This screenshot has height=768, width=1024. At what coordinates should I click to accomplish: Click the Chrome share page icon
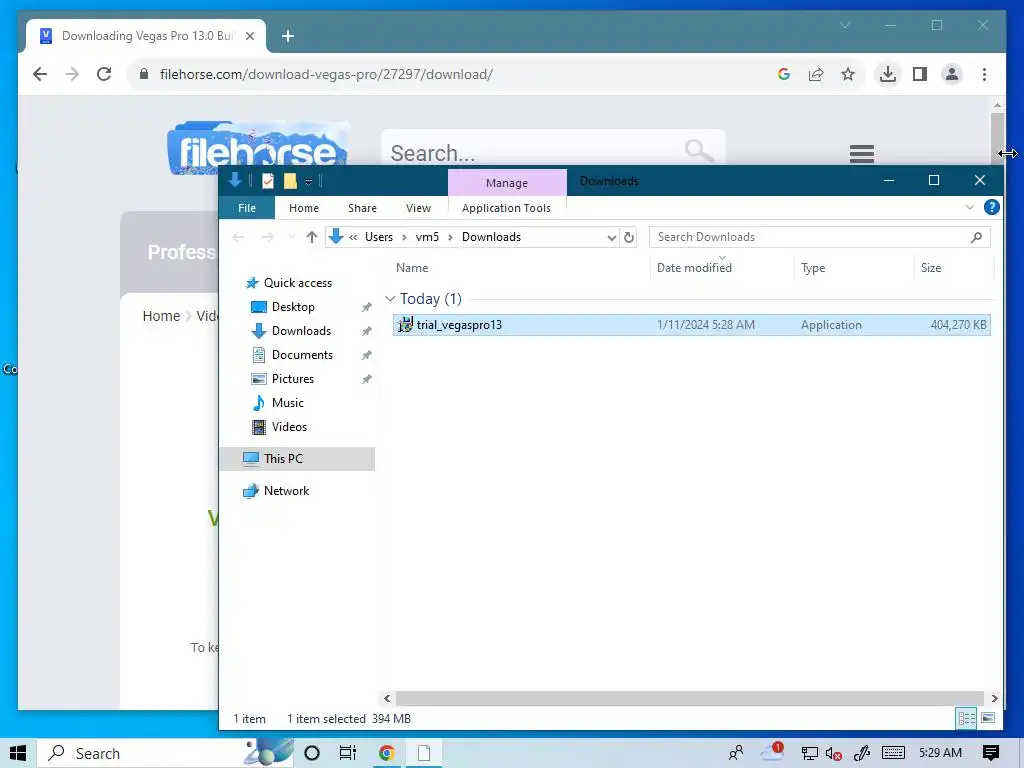(x=816, y=74)
